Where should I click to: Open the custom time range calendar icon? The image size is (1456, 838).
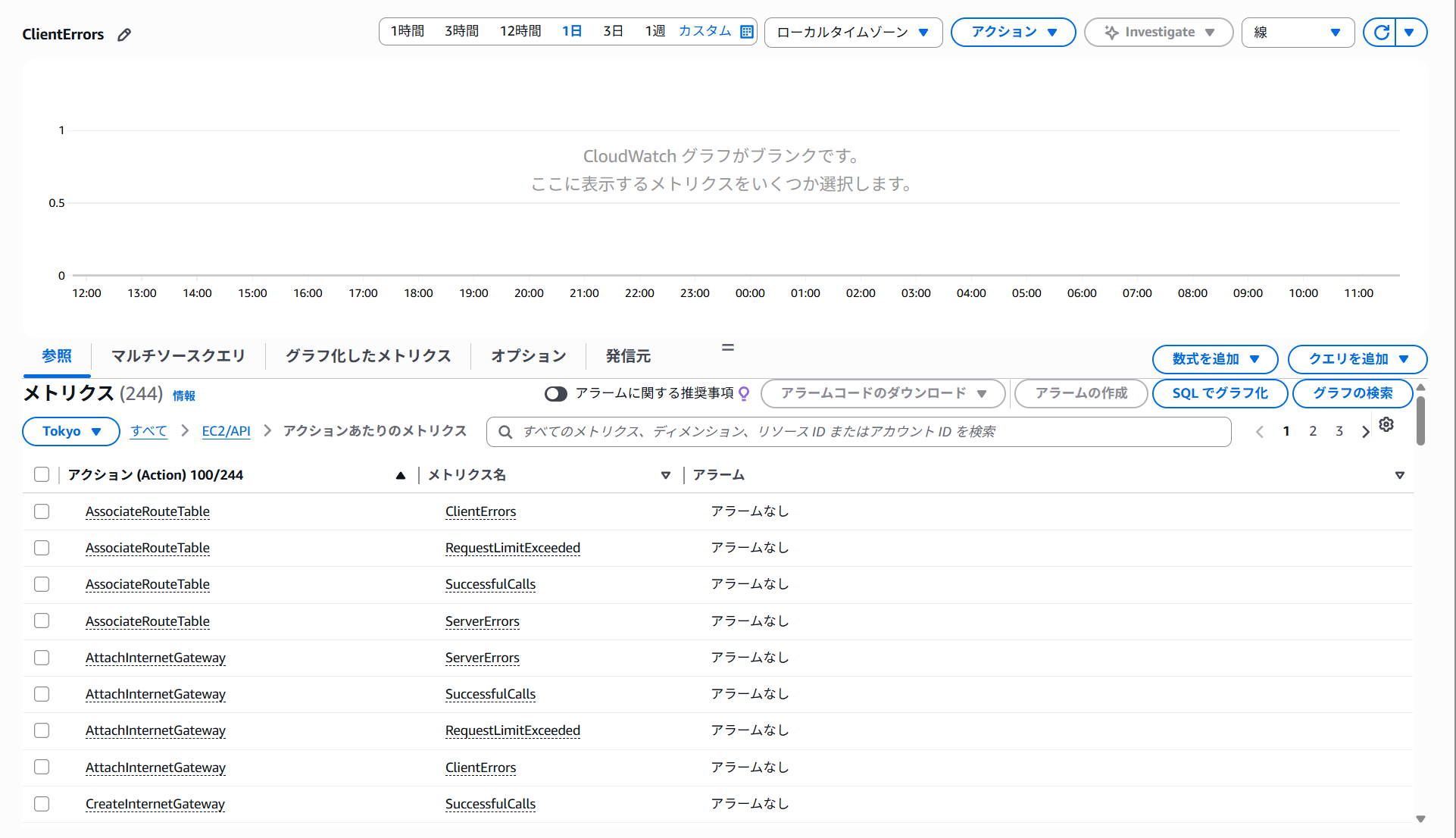click(746, 32)
